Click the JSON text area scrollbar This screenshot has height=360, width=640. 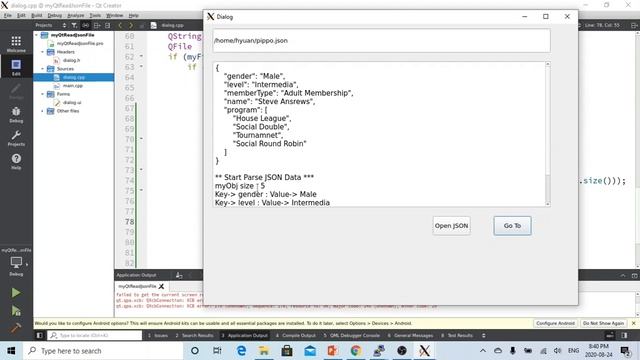tap(548, 134)
